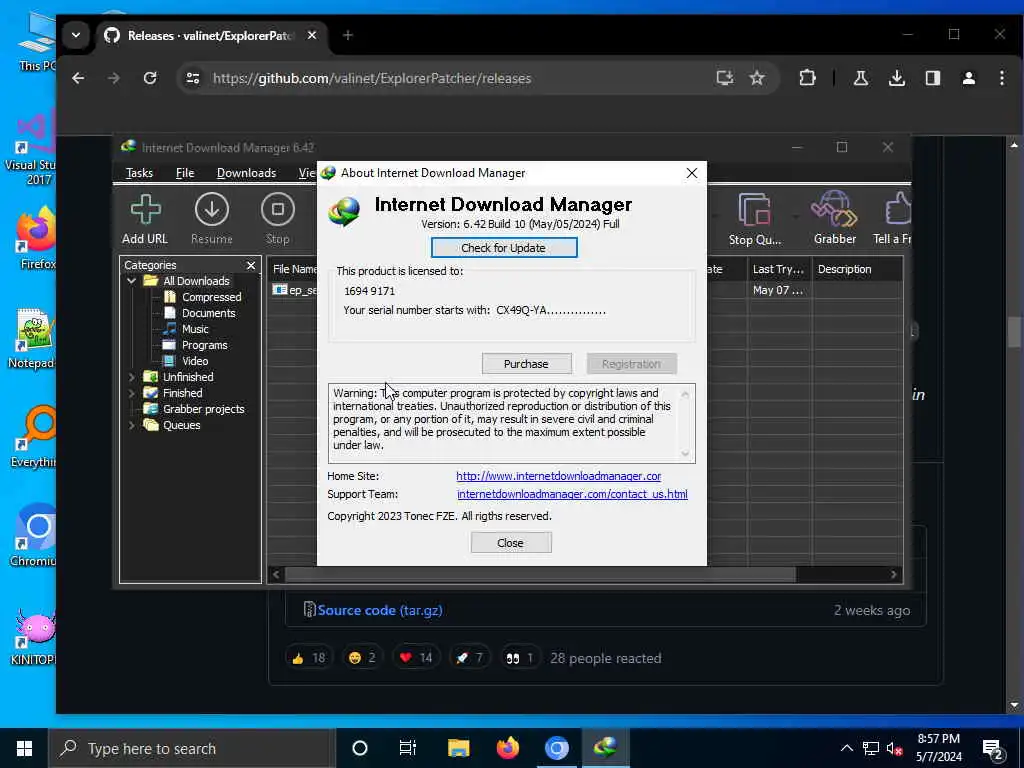Open the tab search dropdown arrow
Image resolution: width=1024 pixels, height=768 pixels.
pyautogui.click(x=76, y=35)
